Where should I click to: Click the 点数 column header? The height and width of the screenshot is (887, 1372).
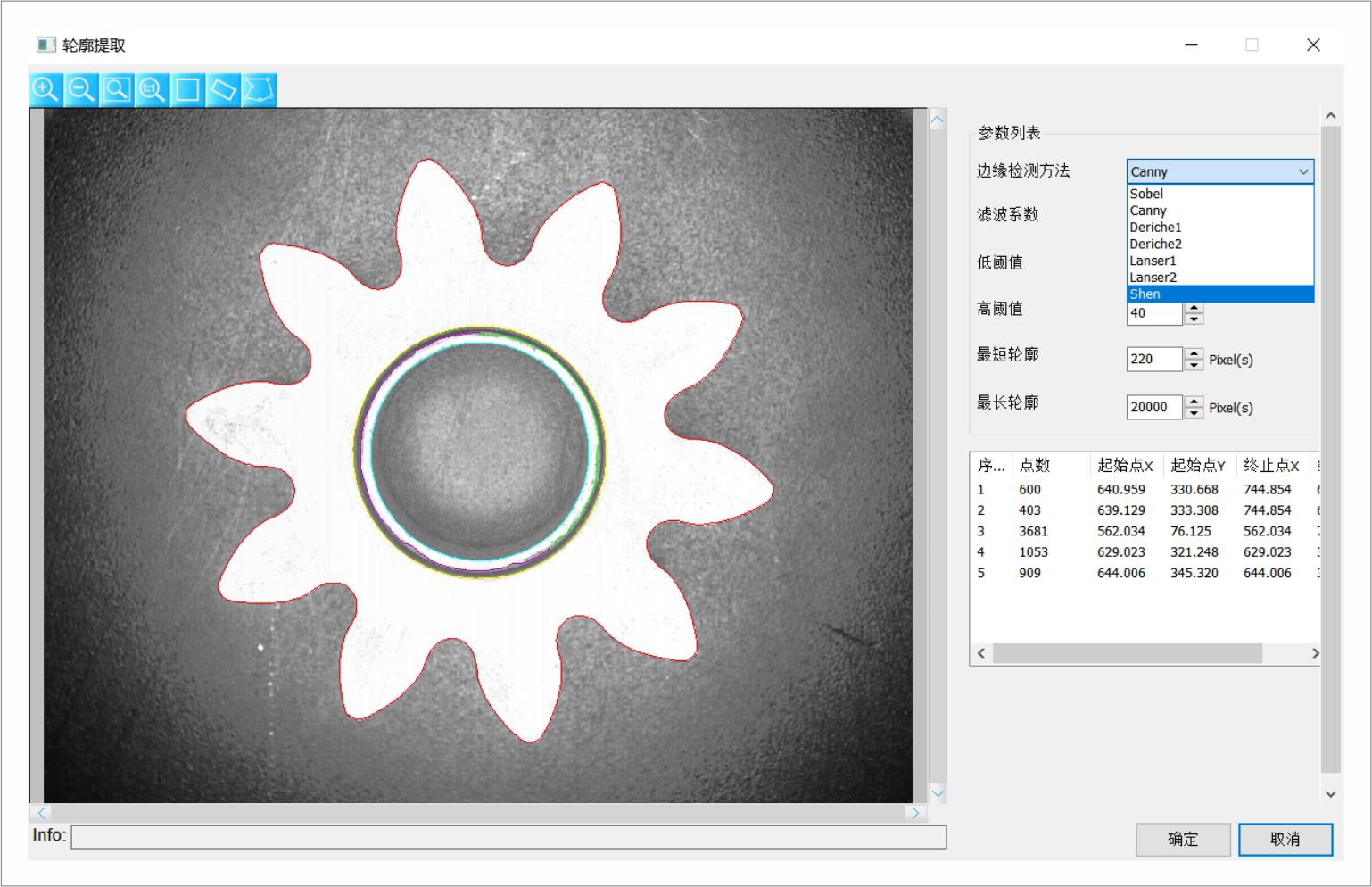(1035, 465)
